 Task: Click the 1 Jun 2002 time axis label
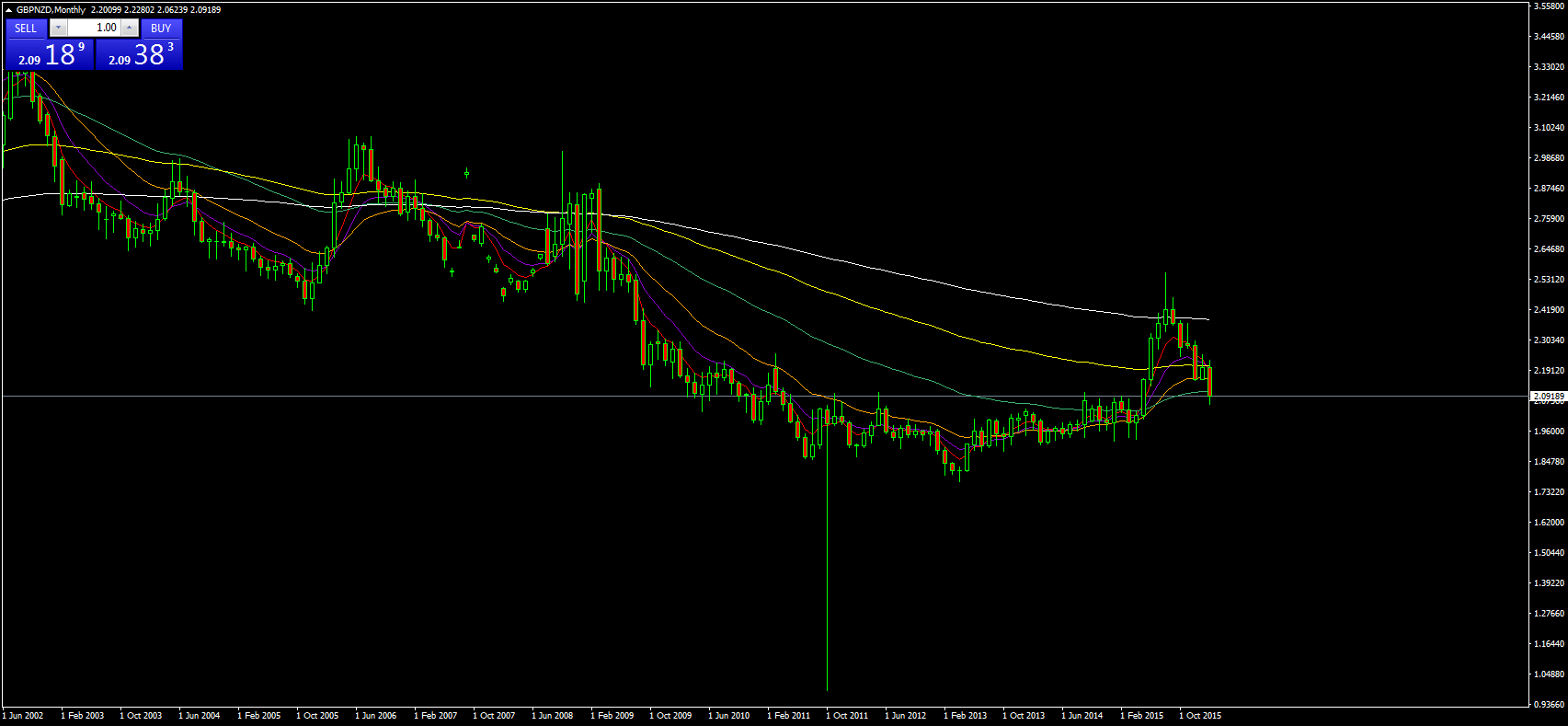[23, 715]
